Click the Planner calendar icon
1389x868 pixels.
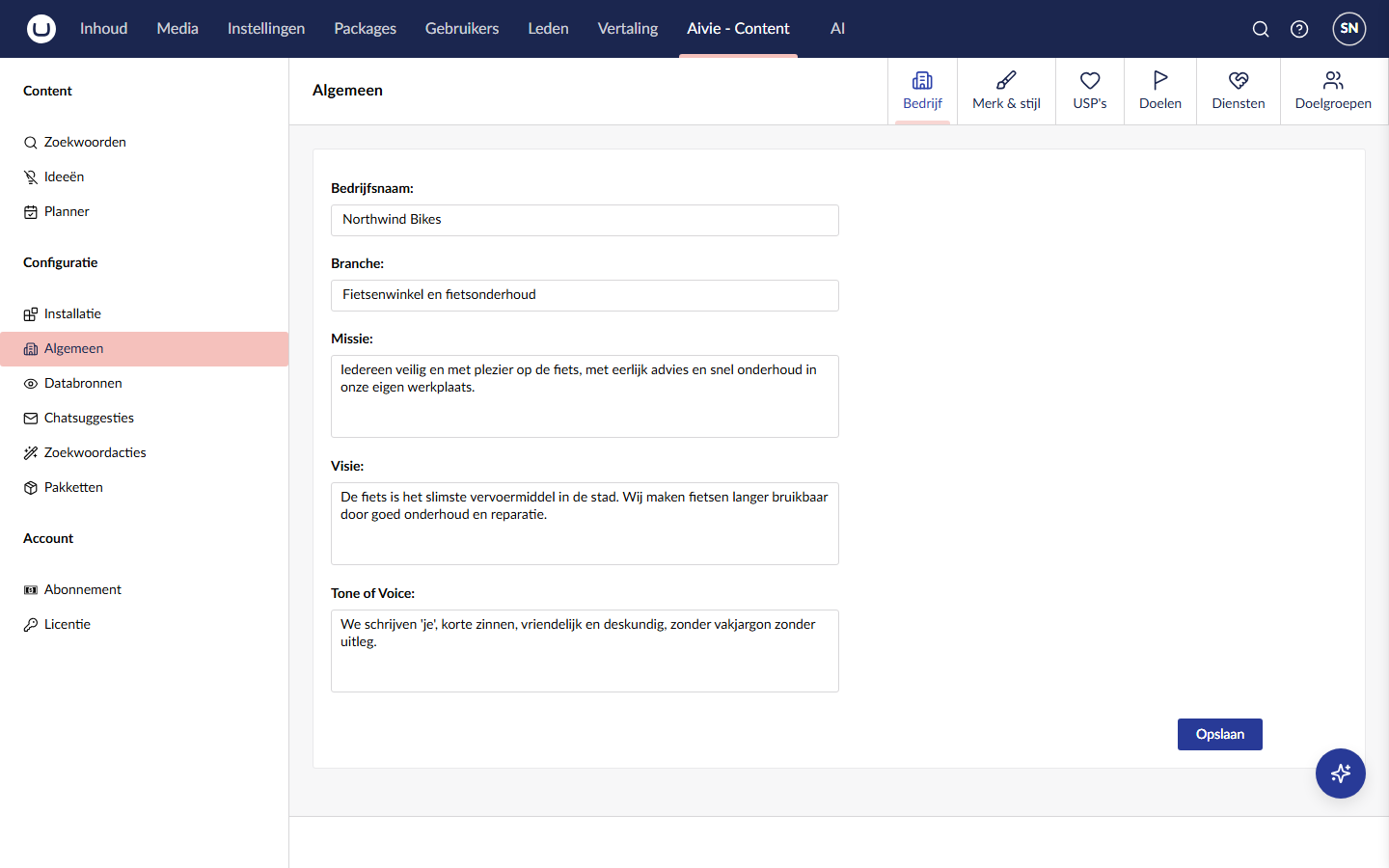[x=31, y=212]
